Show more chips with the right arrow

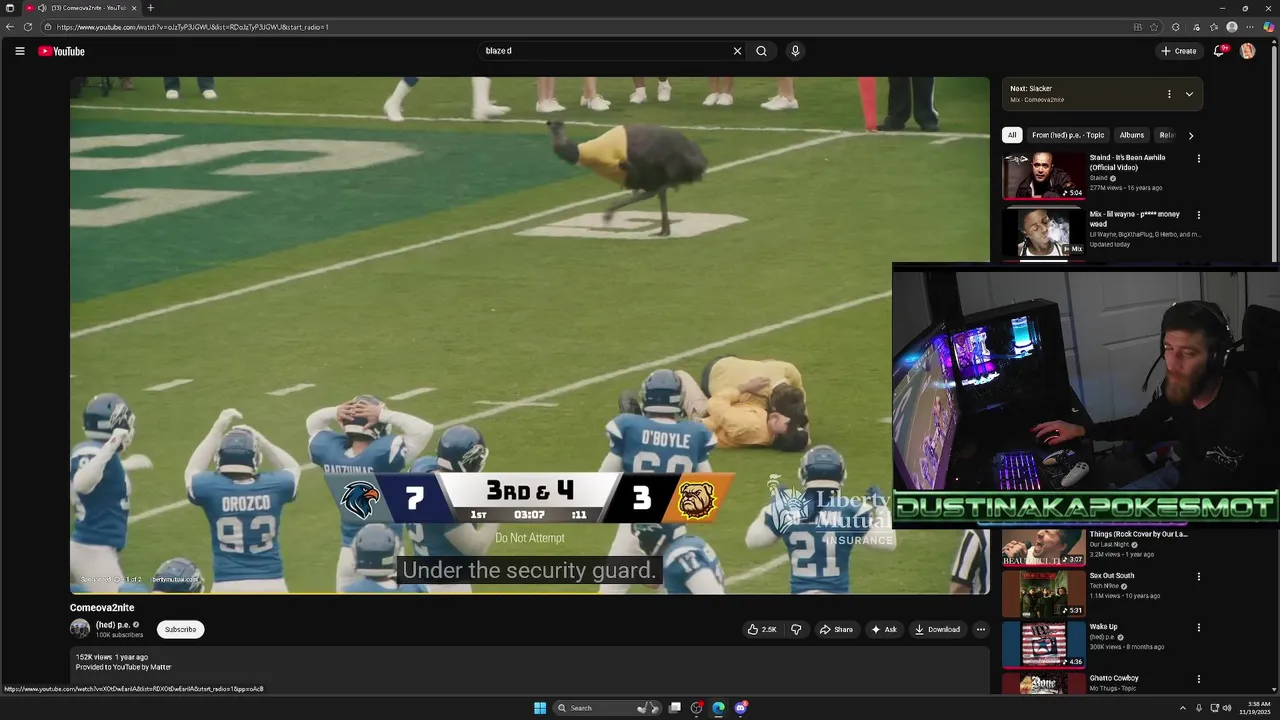1190,135
